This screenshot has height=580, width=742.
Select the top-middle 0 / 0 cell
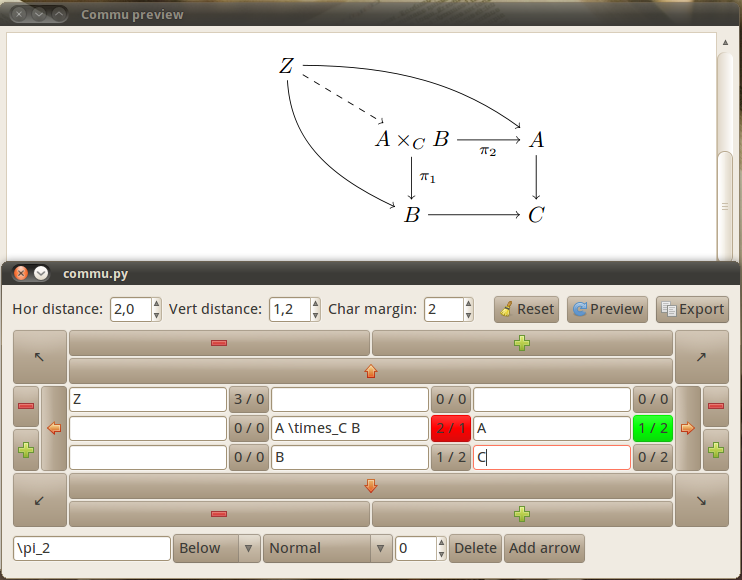[451, 399]
